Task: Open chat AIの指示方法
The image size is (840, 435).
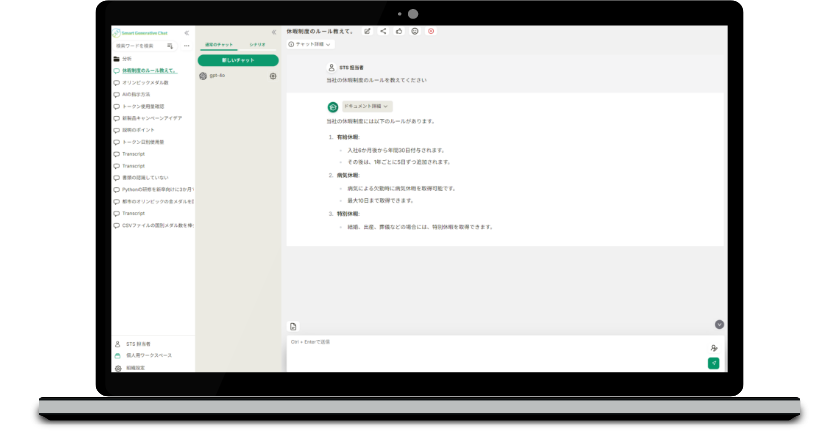Action: click(132, 95)
